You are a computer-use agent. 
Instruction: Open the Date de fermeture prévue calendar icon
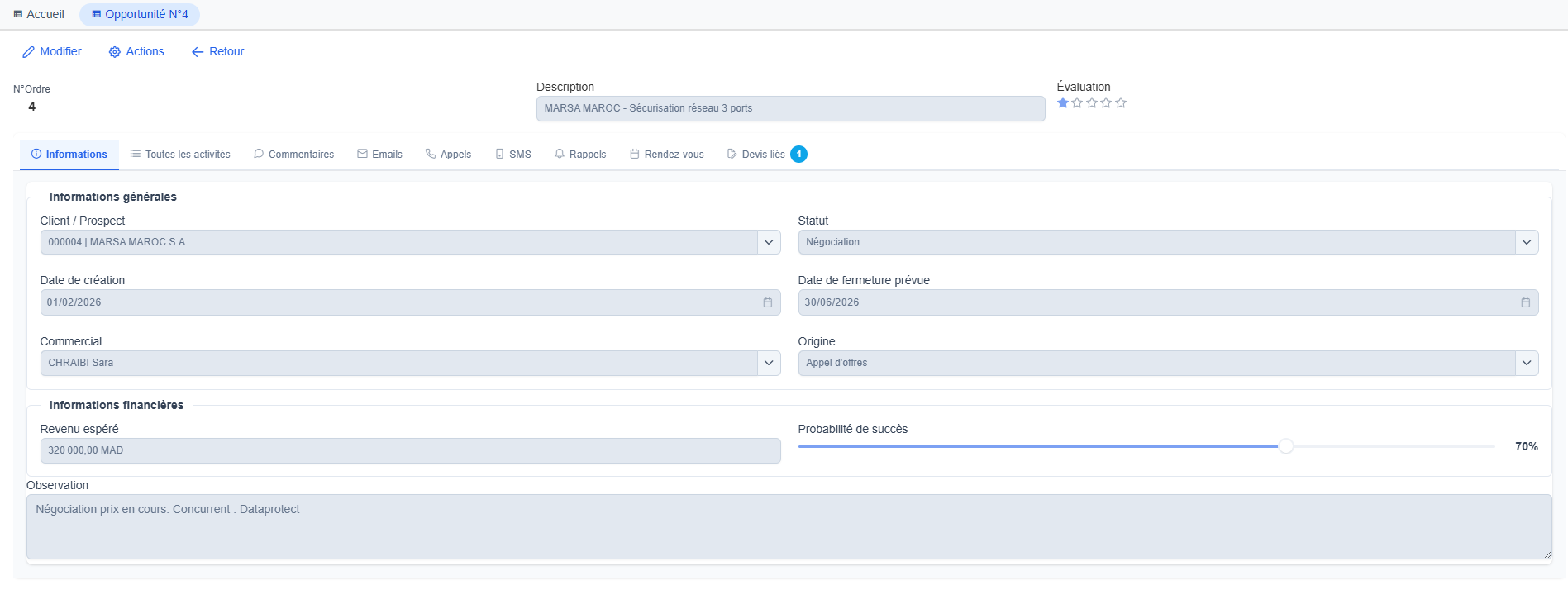tap(1525, 302)
